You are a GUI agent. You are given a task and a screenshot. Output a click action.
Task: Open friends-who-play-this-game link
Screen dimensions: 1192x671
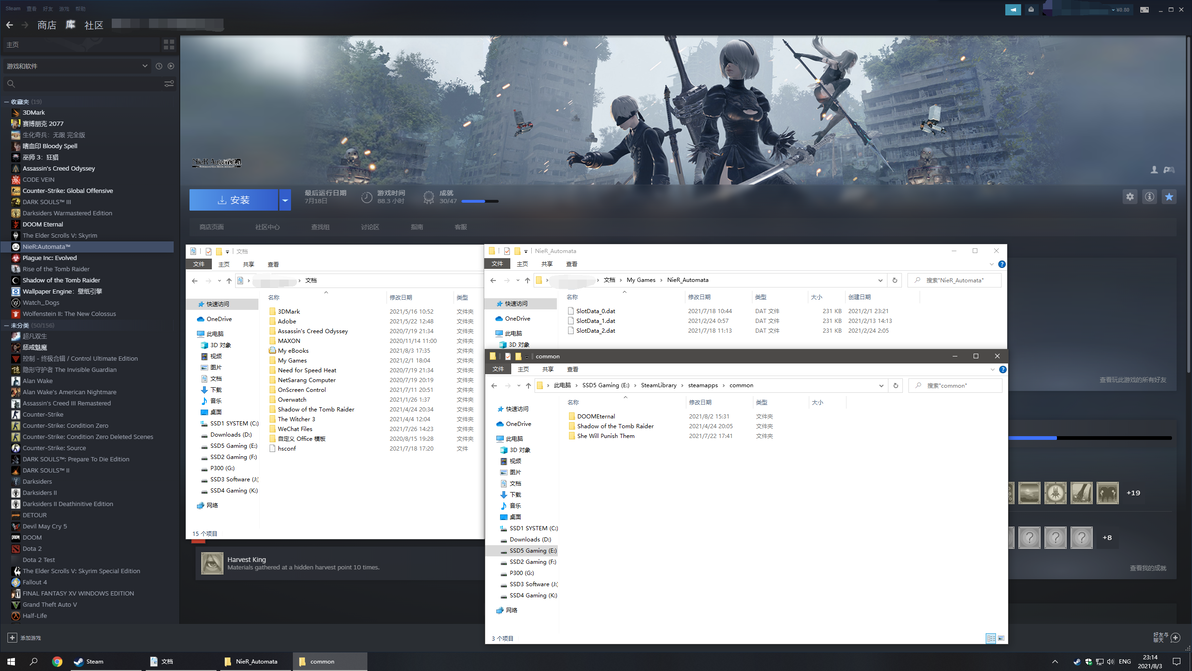point(1132,380)
